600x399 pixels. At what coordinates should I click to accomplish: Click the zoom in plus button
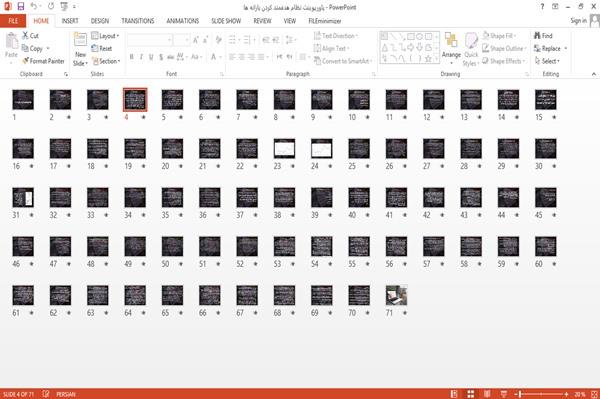point(566,394)
